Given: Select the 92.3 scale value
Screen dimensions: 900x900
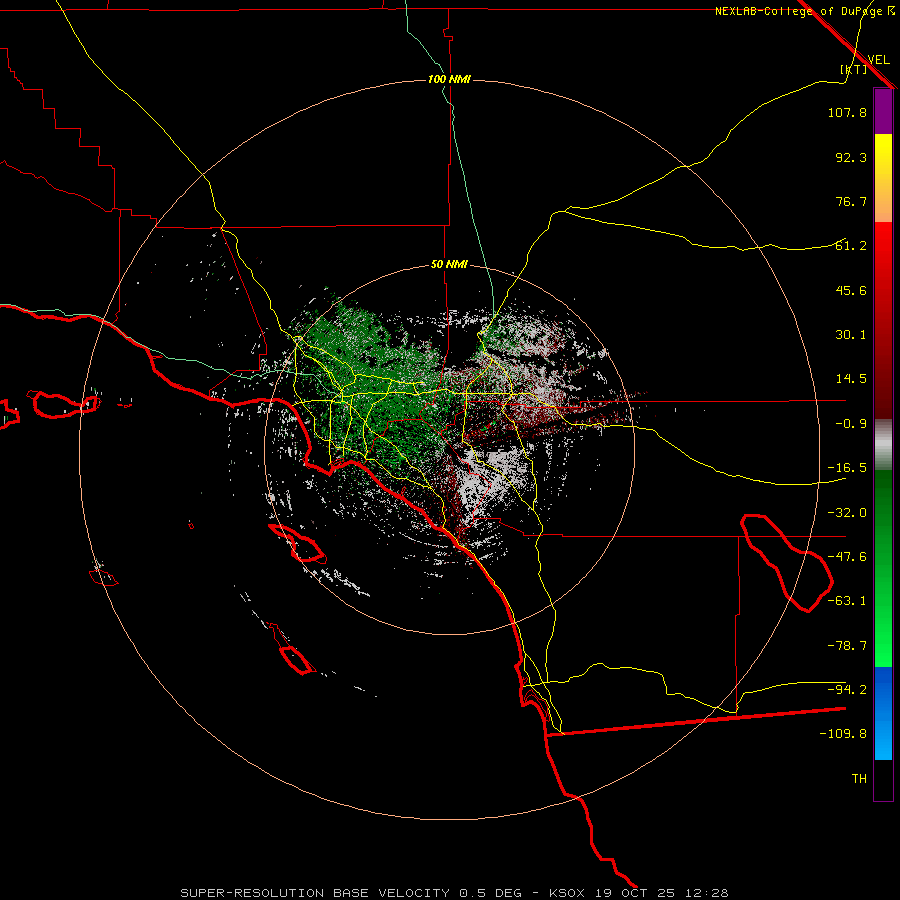Looking at the screenshot, I should (x=851, y=157).
